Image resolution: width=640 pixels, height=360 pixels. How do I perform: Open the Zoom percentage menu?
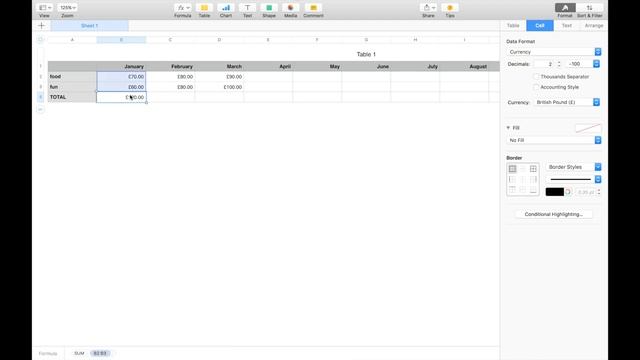click(x=67, y=8)
